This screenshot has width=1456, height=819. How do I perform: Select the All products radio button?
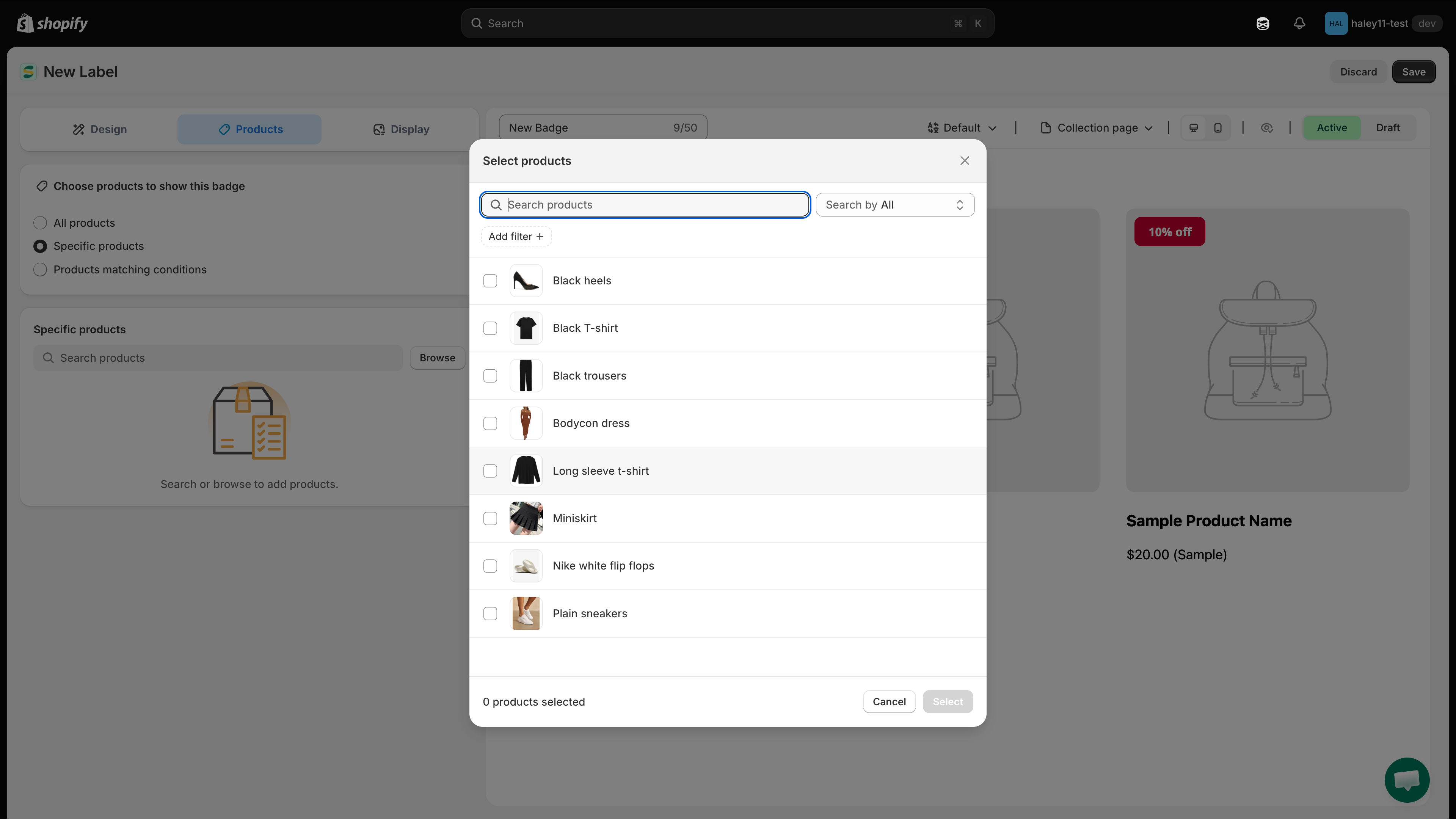click(x=40, y=223)
